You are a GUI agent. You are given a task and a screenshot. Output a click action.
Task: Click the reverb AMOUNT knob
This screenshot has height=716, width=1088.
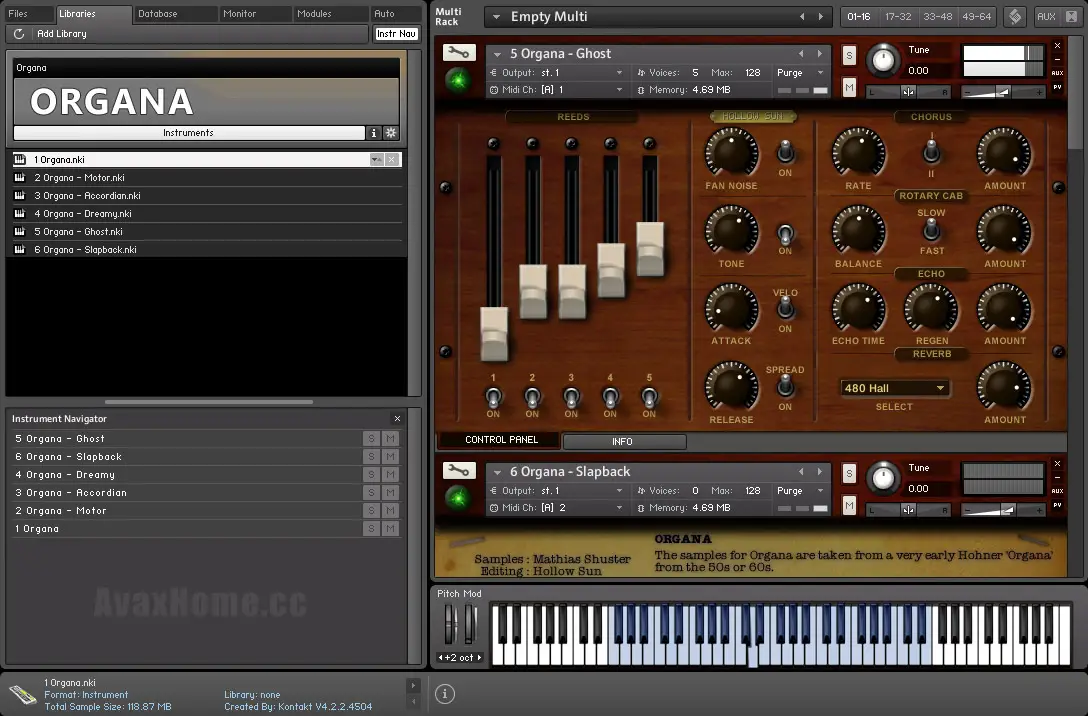click(1004, 386)
